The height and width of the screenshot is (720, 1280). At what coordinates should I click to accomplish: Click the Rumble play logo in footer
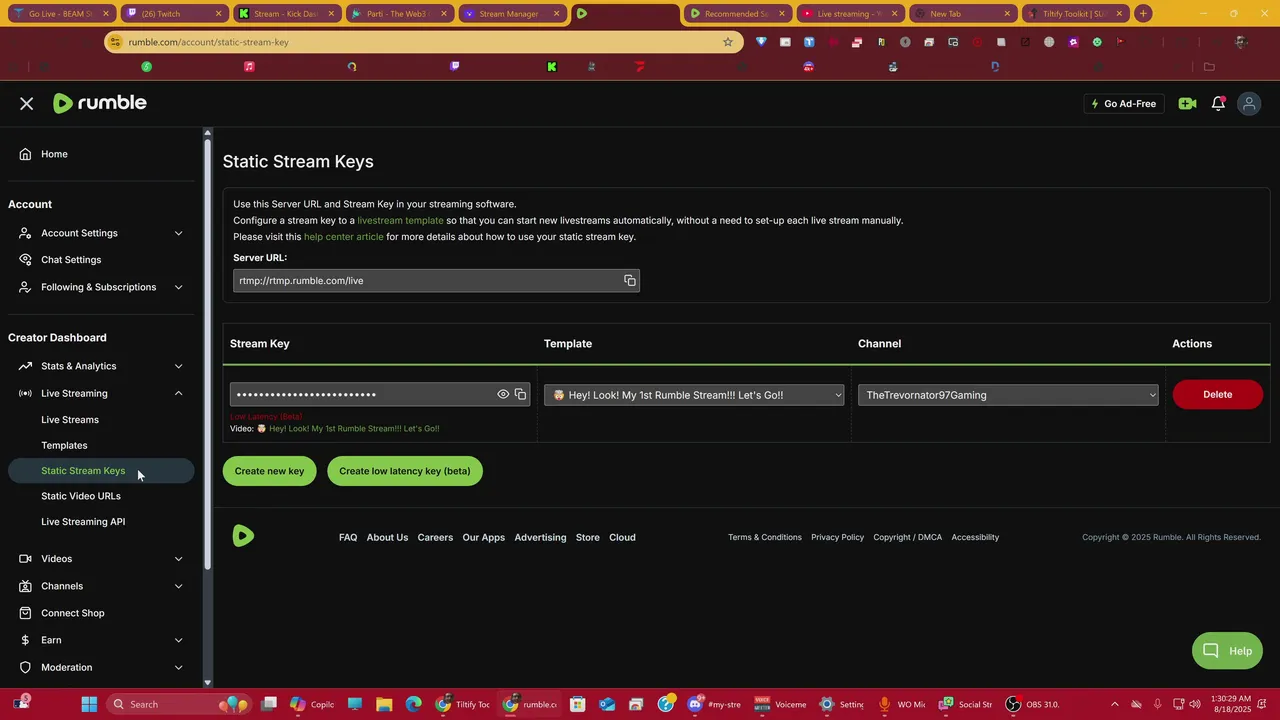[x=243, y=536]
